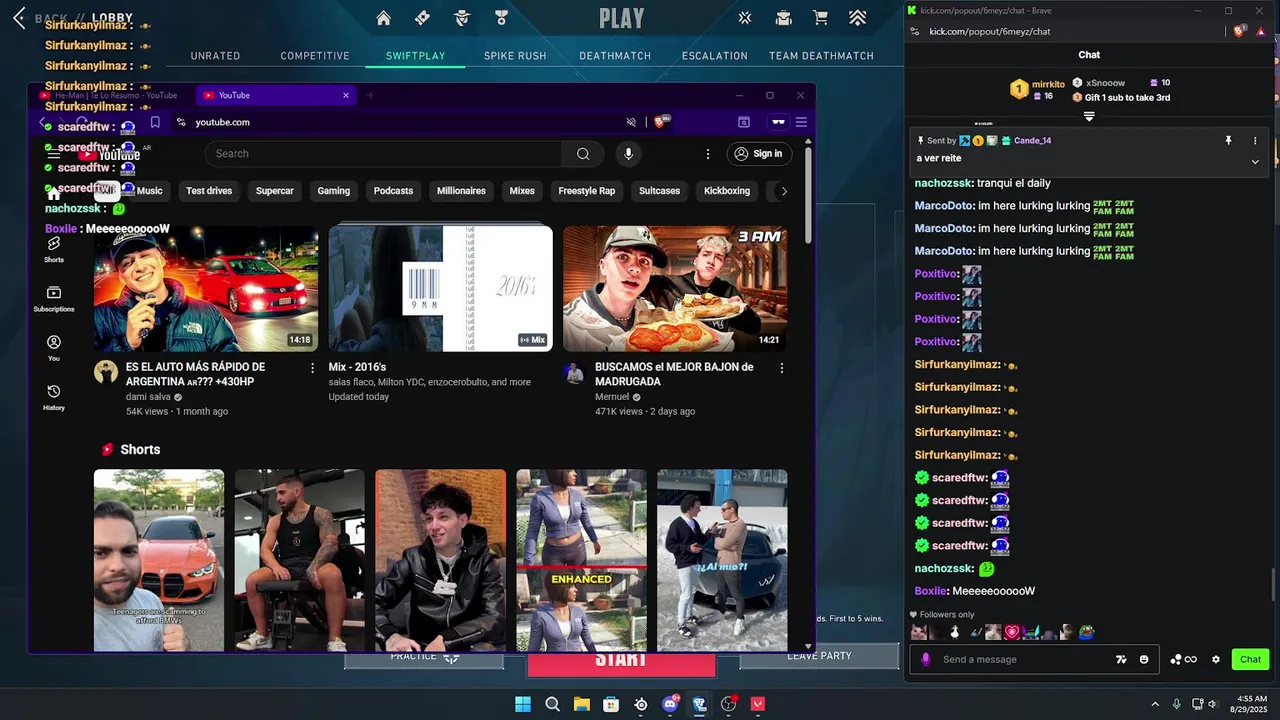
Task: Open YouTube settings three-dot menu
Action: (x=708, y=154)
